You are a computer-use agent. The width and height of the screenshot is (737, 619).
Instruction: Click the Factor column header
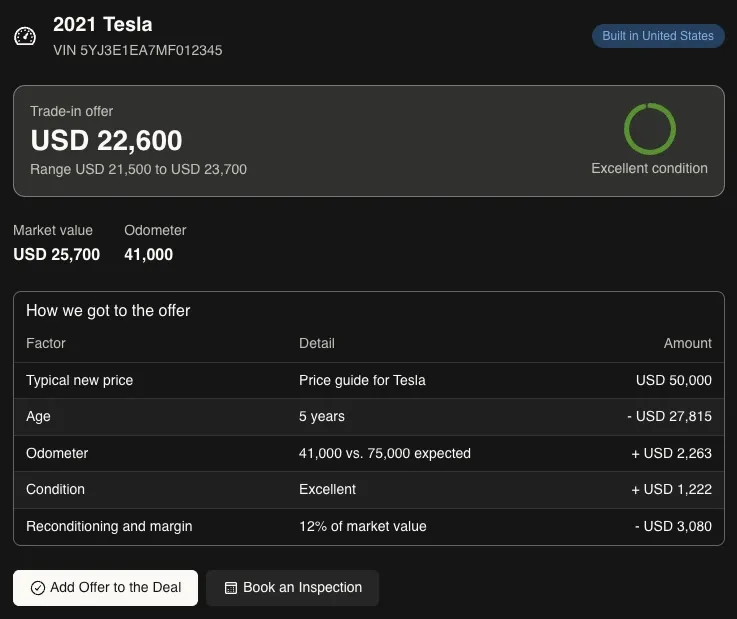[46, 343]
